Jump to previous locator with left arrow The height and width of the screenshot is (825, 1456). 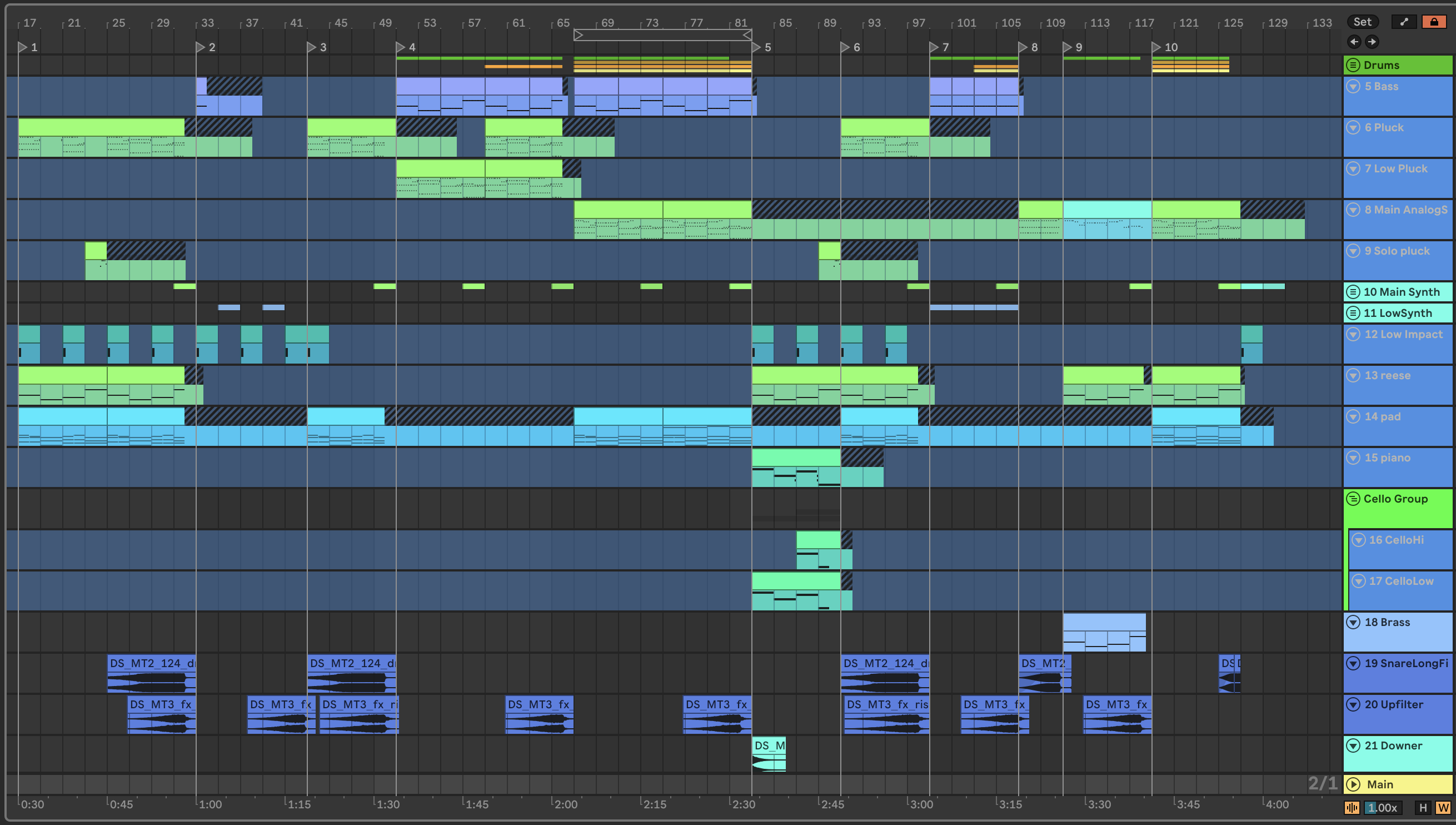tap(1354, 41)
